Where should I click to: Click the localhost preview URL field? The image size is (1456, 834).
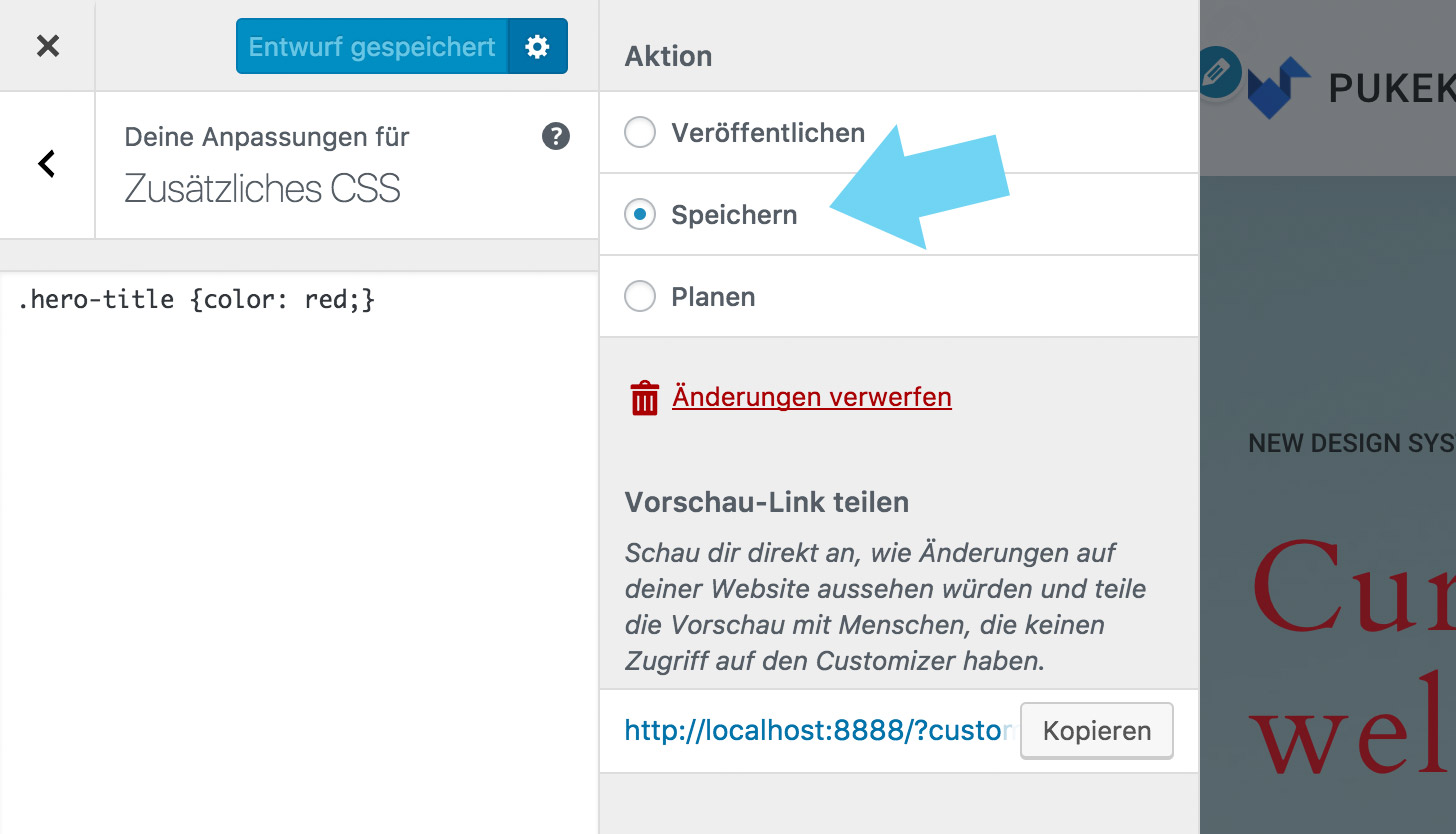click(818, 731)
